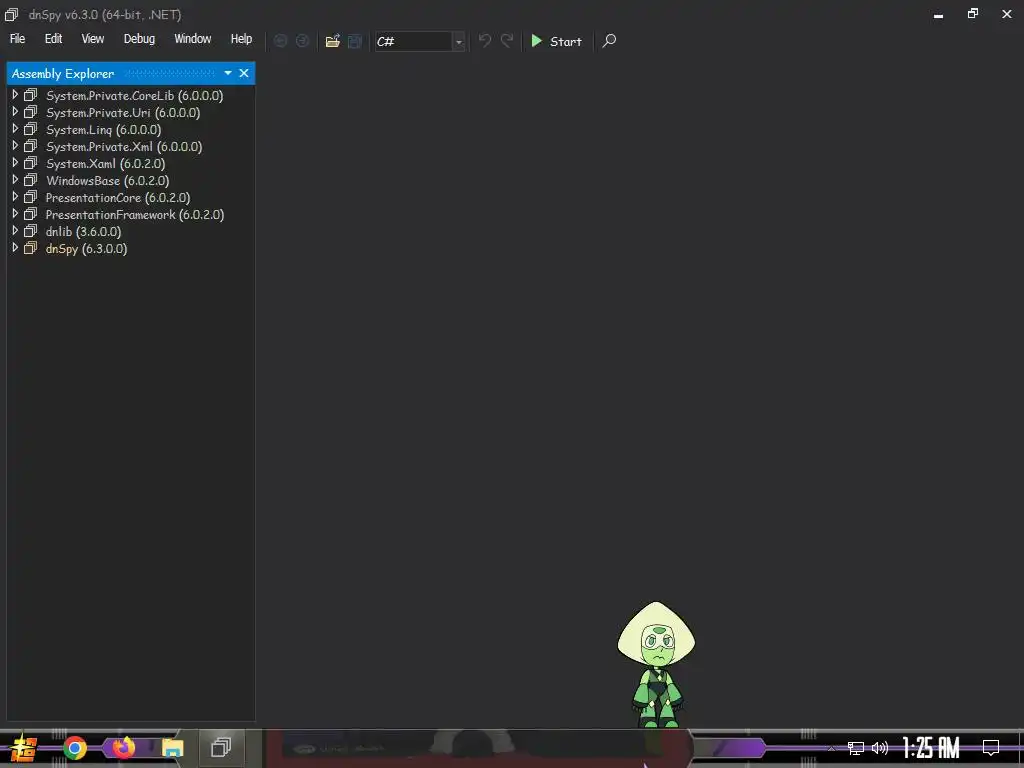This screenshot has width=1024, height=768.
Task: Select System.Private.Xml (6.0.0.0) text
Action: pyautogui.click(x=124, y=146)
